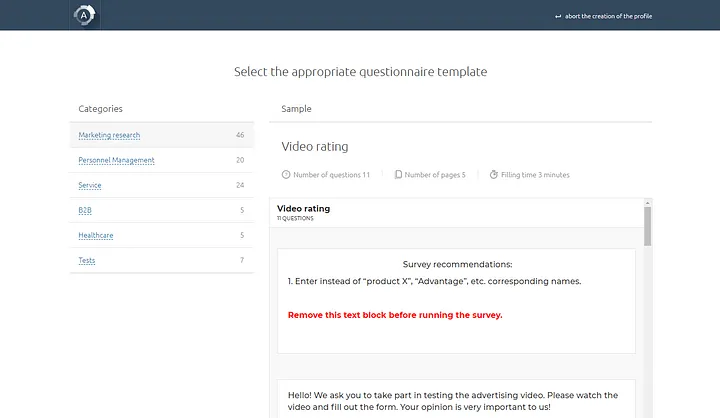Open the Healthcare category
The height and width of the screenshot is (418, 720).
click(x=96, y=235)
